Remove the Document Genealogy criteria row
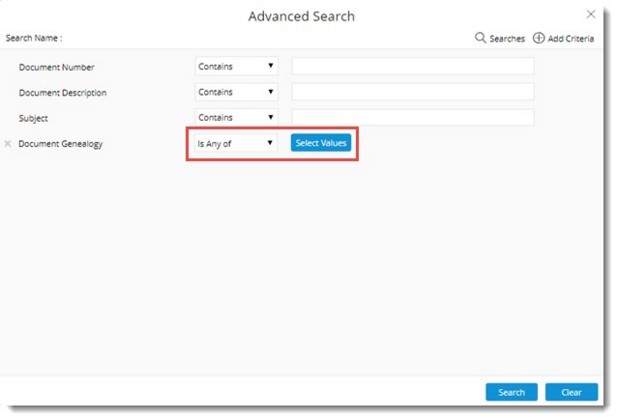This screenshot has height=420, width=618. 8,144
